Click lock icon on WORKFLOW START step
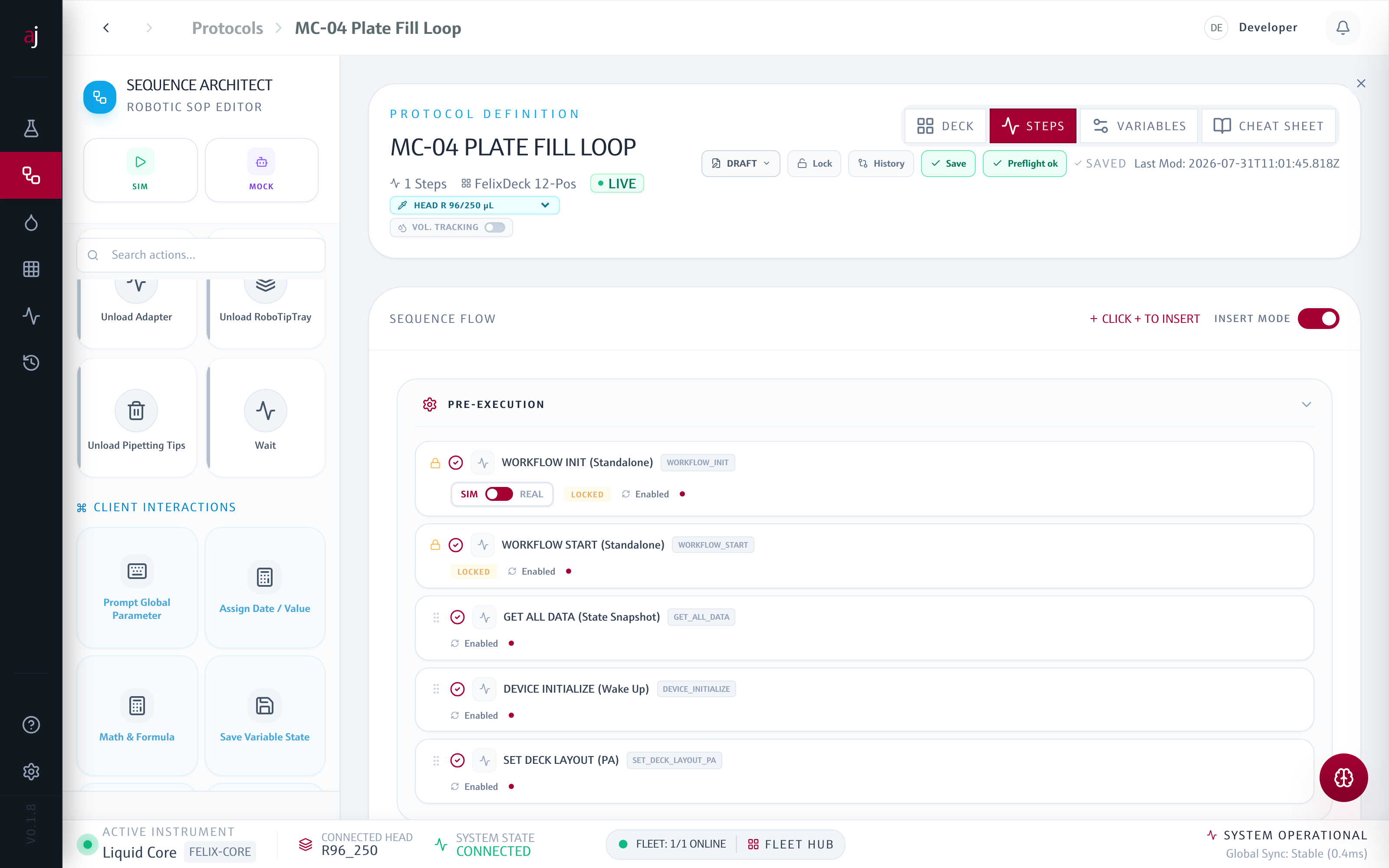Screen dimensions: 1389x868 [435, 545]
